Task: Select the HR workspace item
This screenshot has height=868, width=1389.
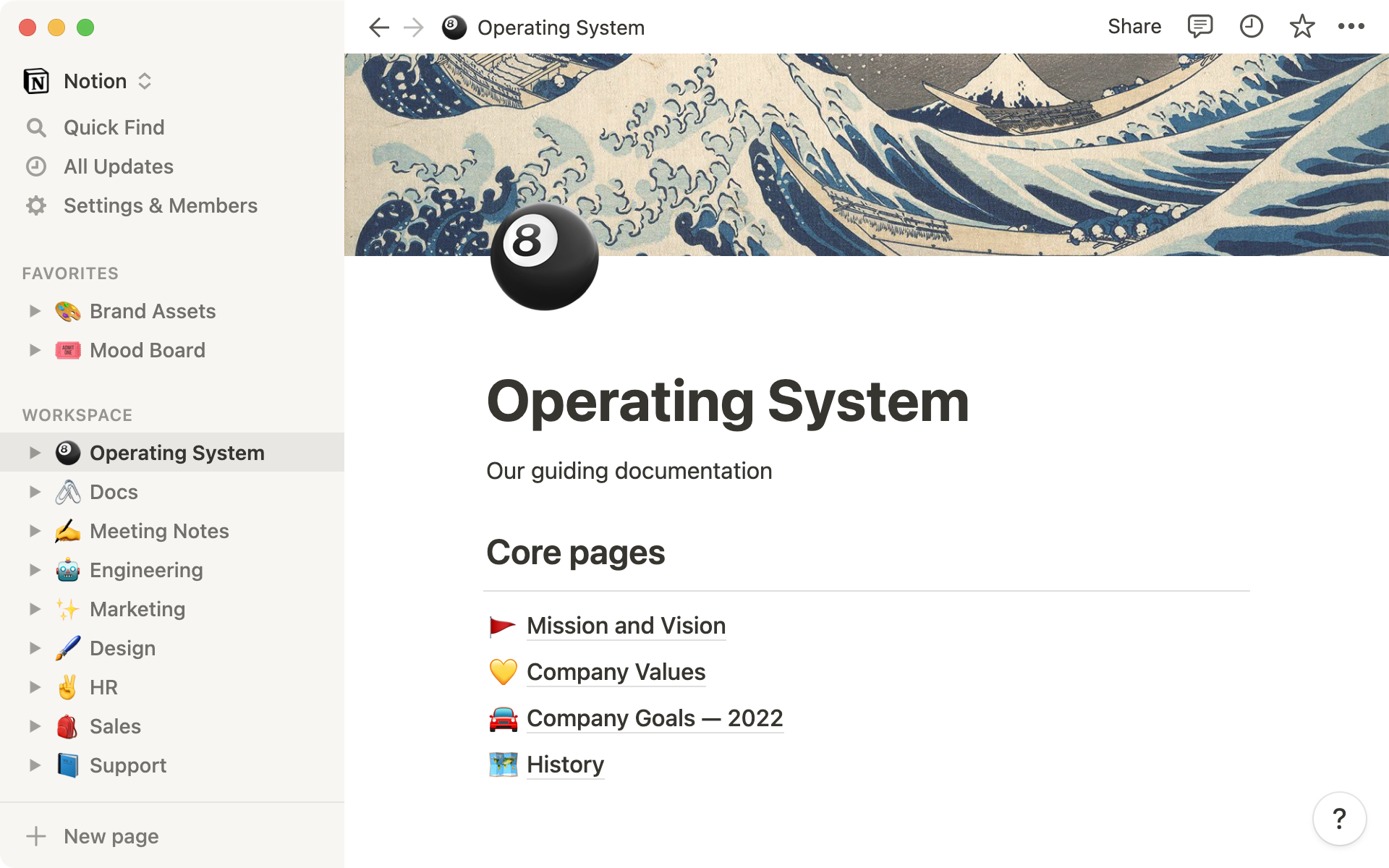Action: (103, 687)
